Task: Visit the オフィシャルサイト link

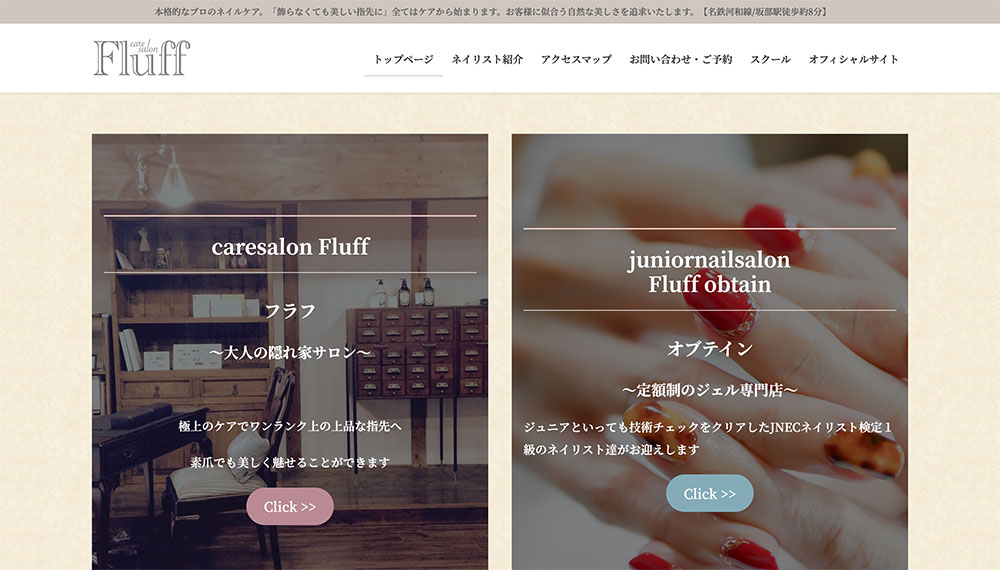Action: pos(853,59)
